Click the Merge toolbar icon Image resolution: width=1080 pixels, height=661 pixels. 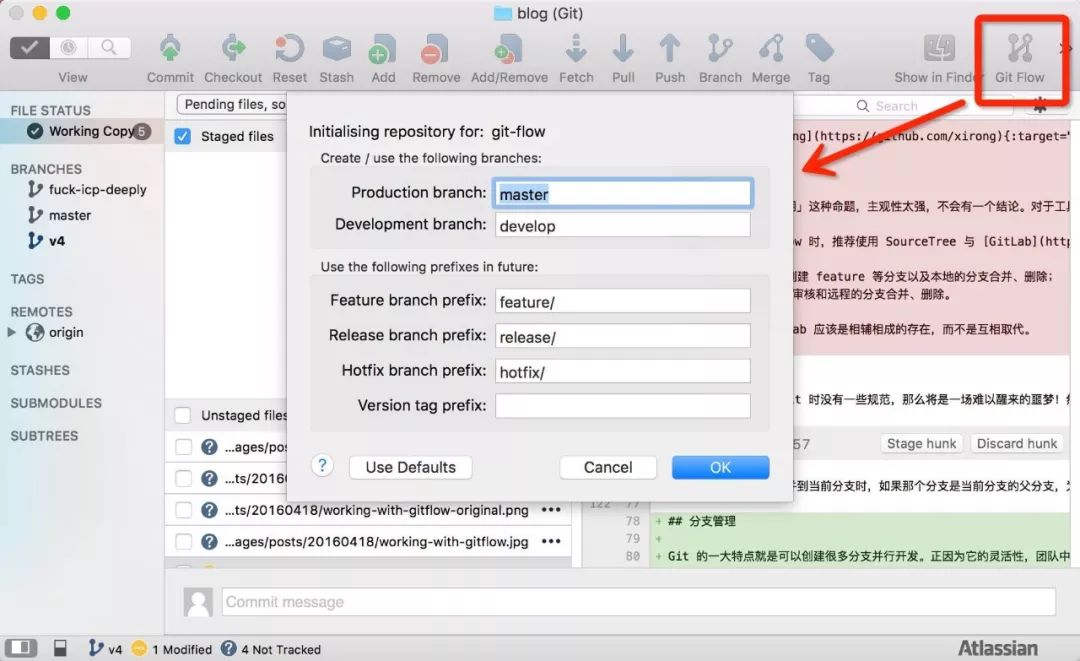point(771,50)
